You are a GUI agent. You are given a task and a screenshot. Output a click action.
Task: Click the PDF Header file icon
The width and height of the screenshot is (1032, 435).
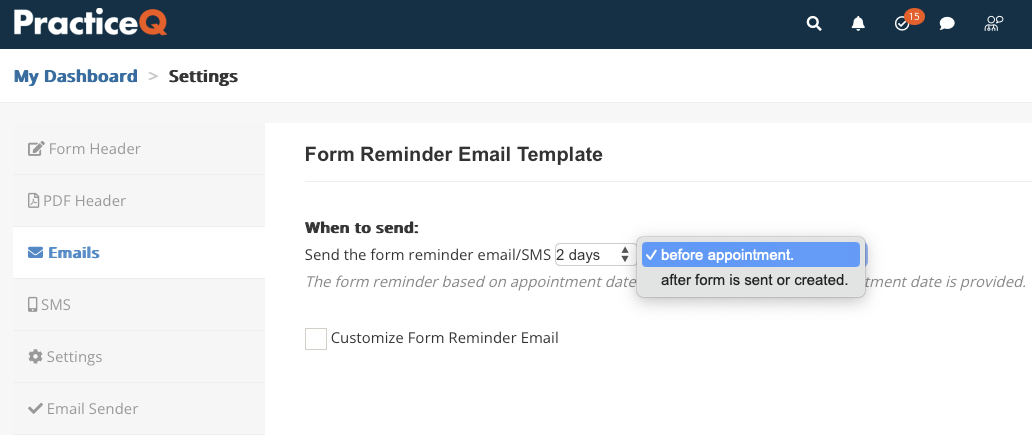pyautogui.click(x=33, y=201)
